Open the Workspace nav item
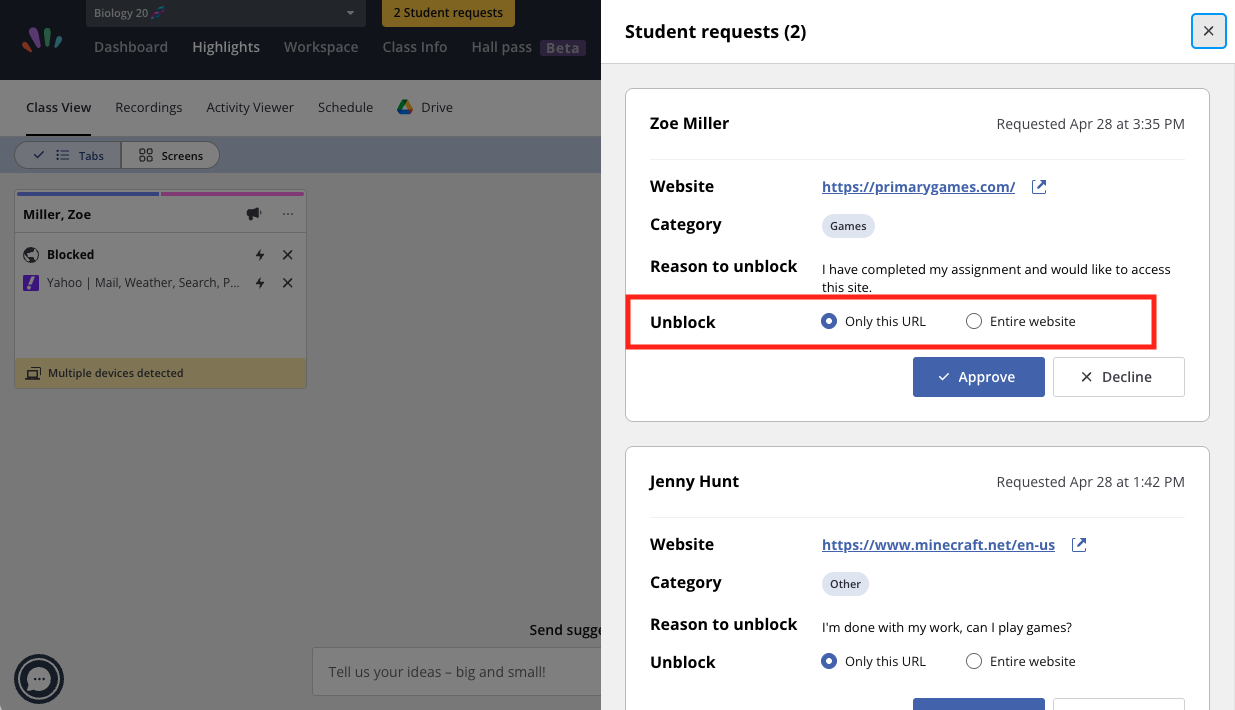This screenshot has width=1235, height=710. tap(321, 47)
